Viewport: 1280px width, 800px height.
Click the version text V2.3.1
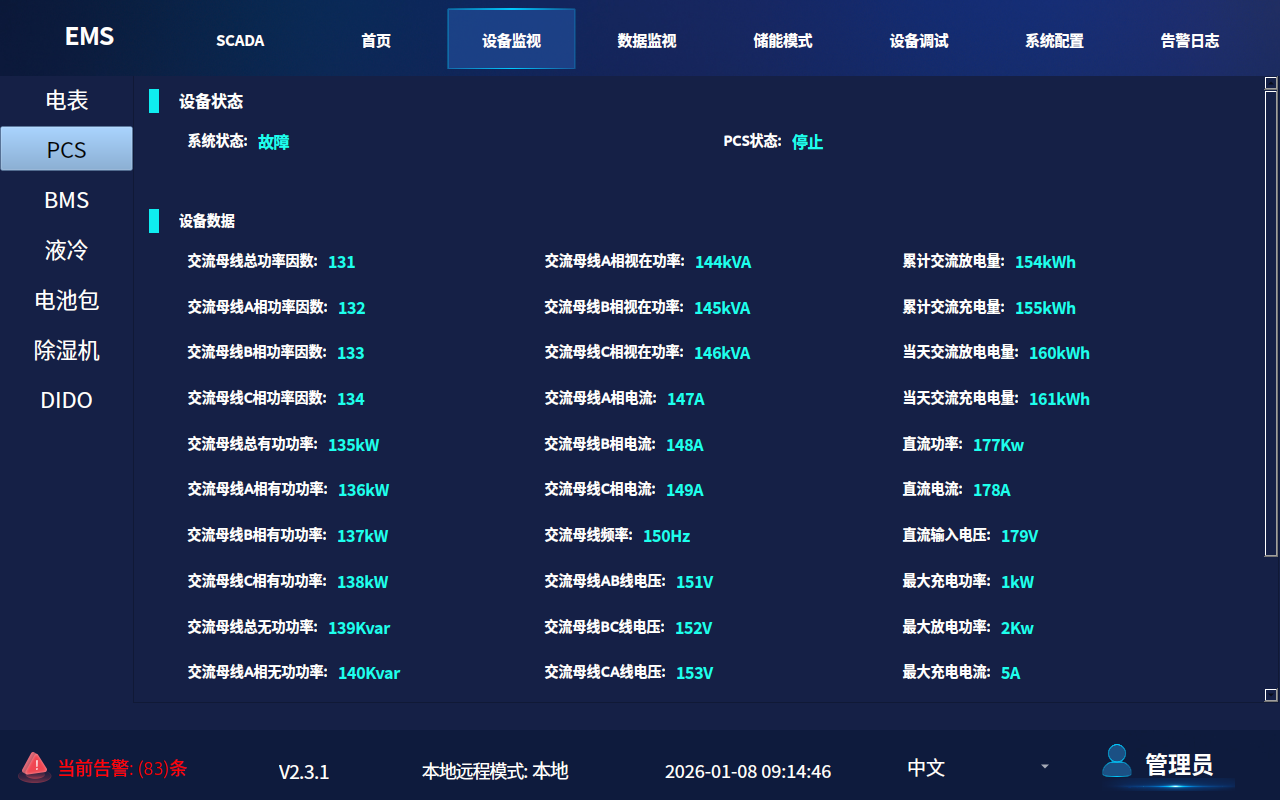point(304,772)
